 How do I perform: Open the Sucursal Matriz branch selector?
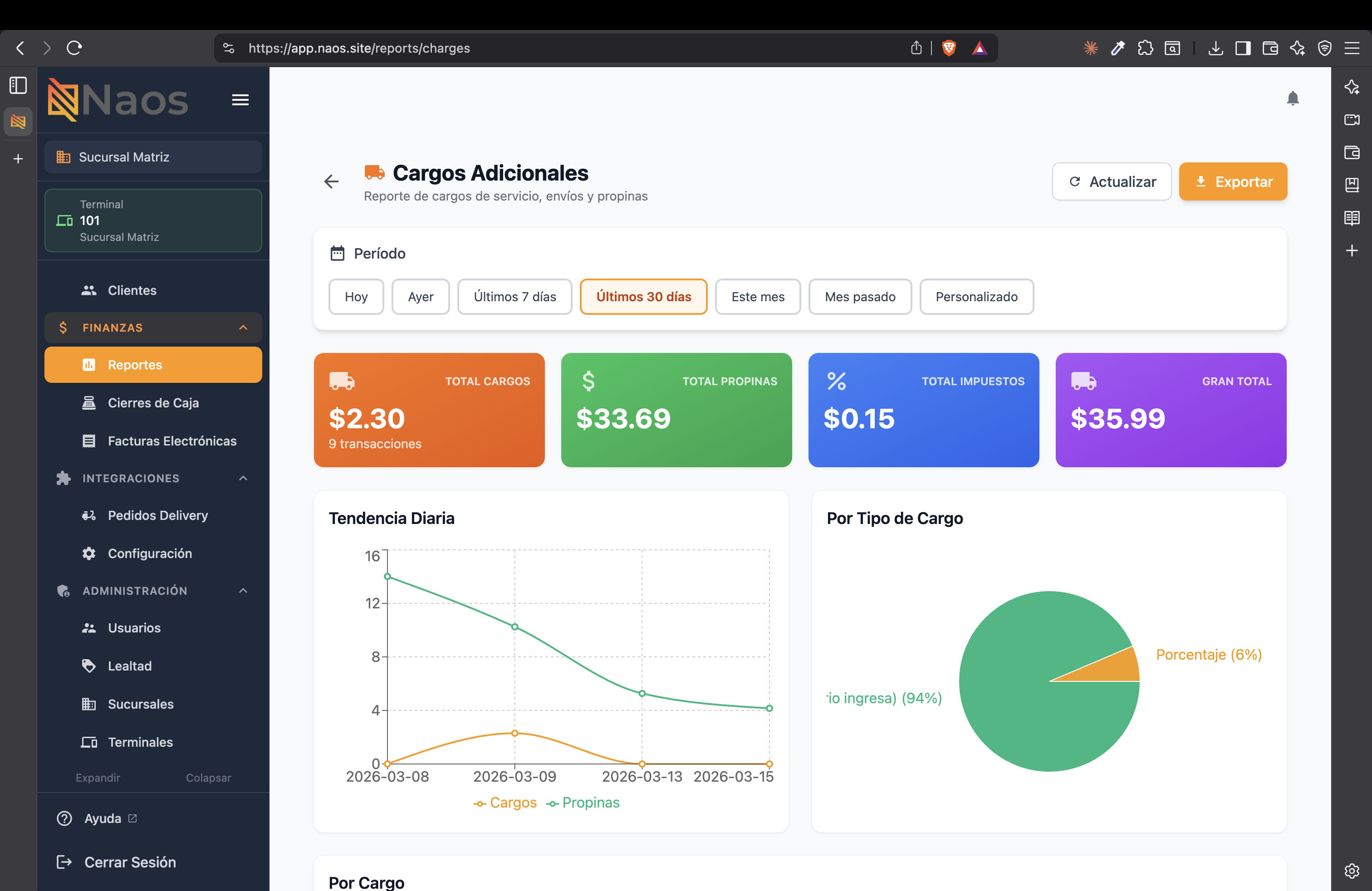tap(153, 157)
